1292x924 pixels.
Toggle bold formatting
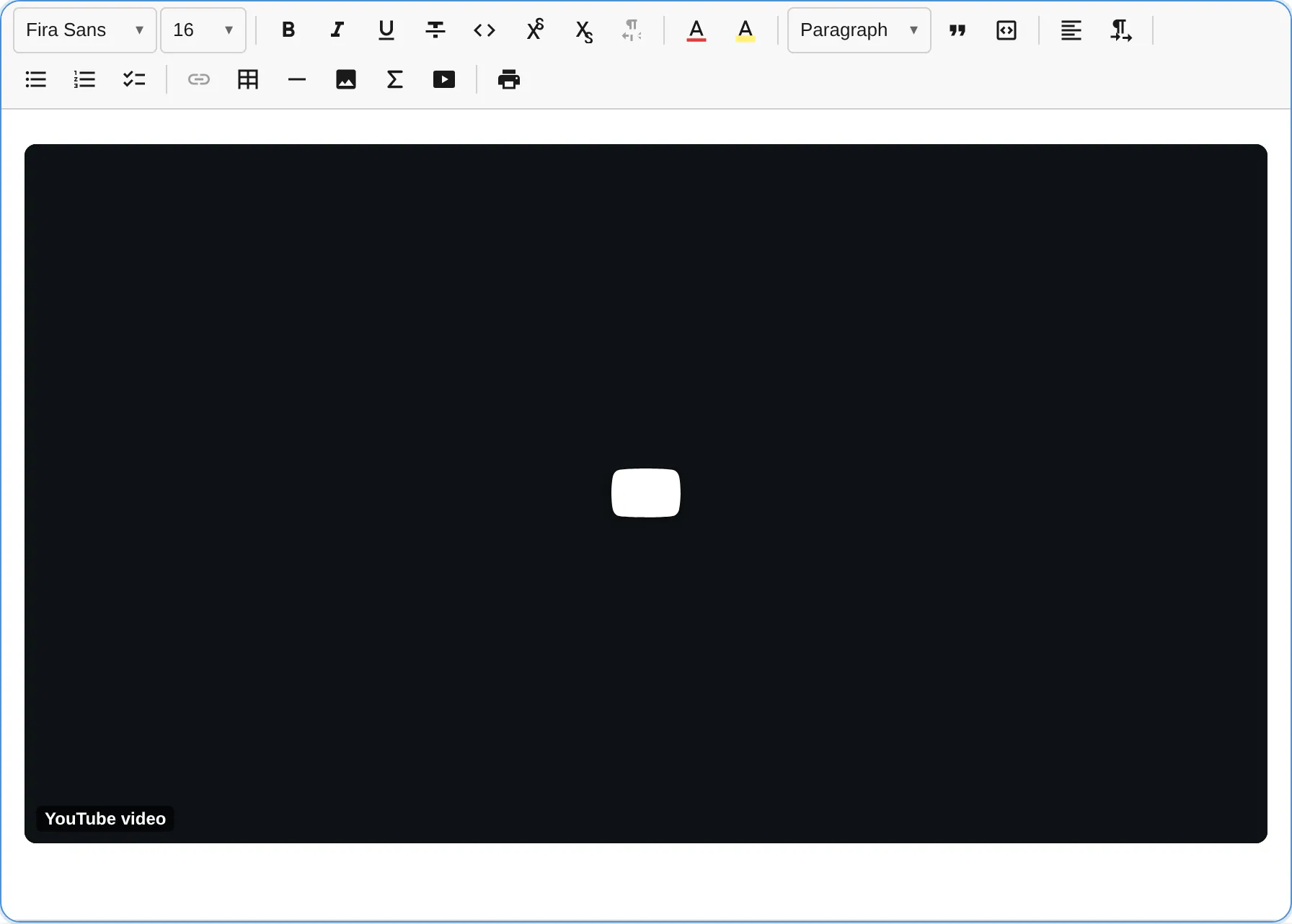click(x=288, y=30)
